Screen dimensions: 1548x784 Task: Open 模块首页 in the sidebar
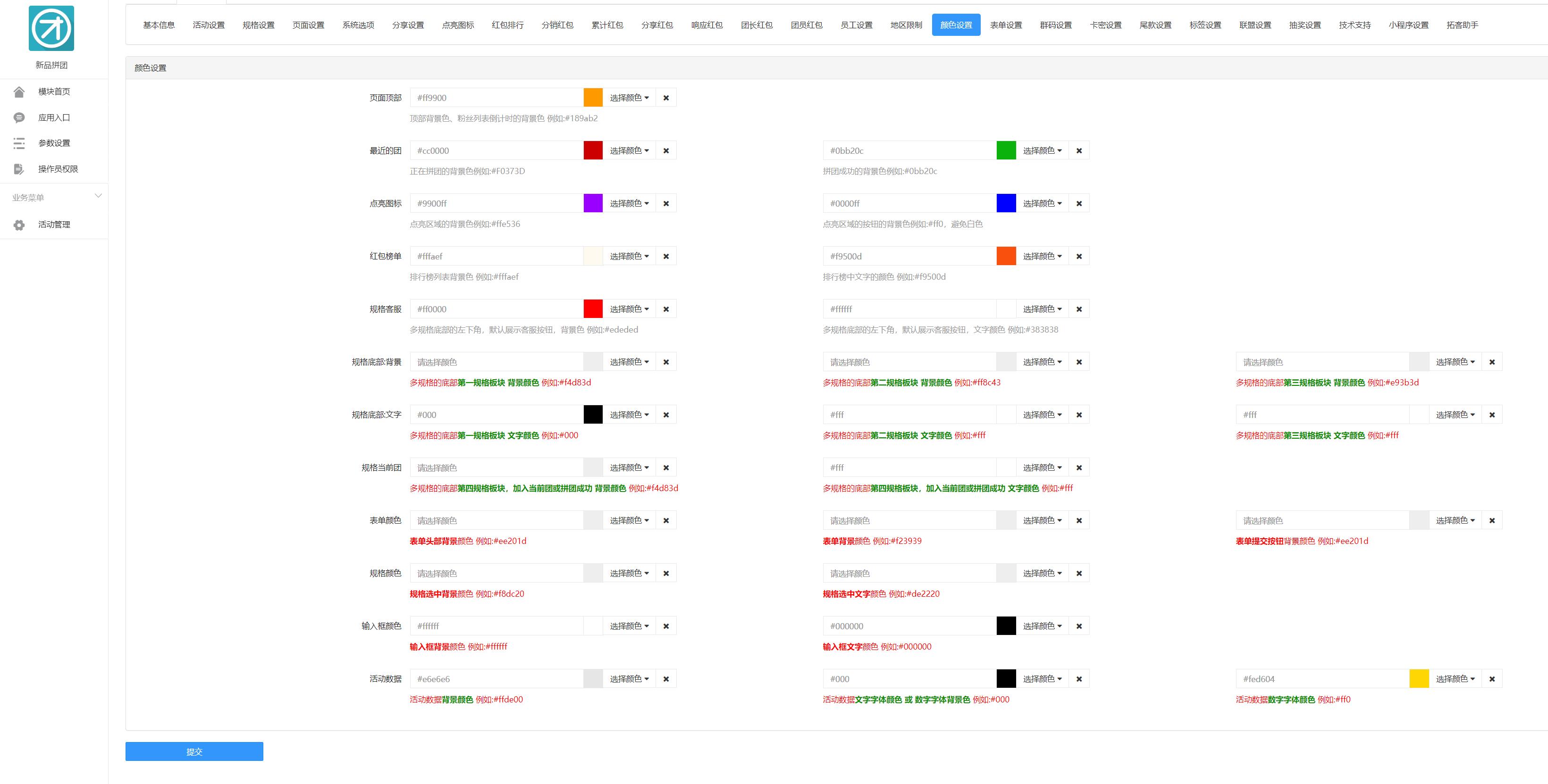click(54, 92)
